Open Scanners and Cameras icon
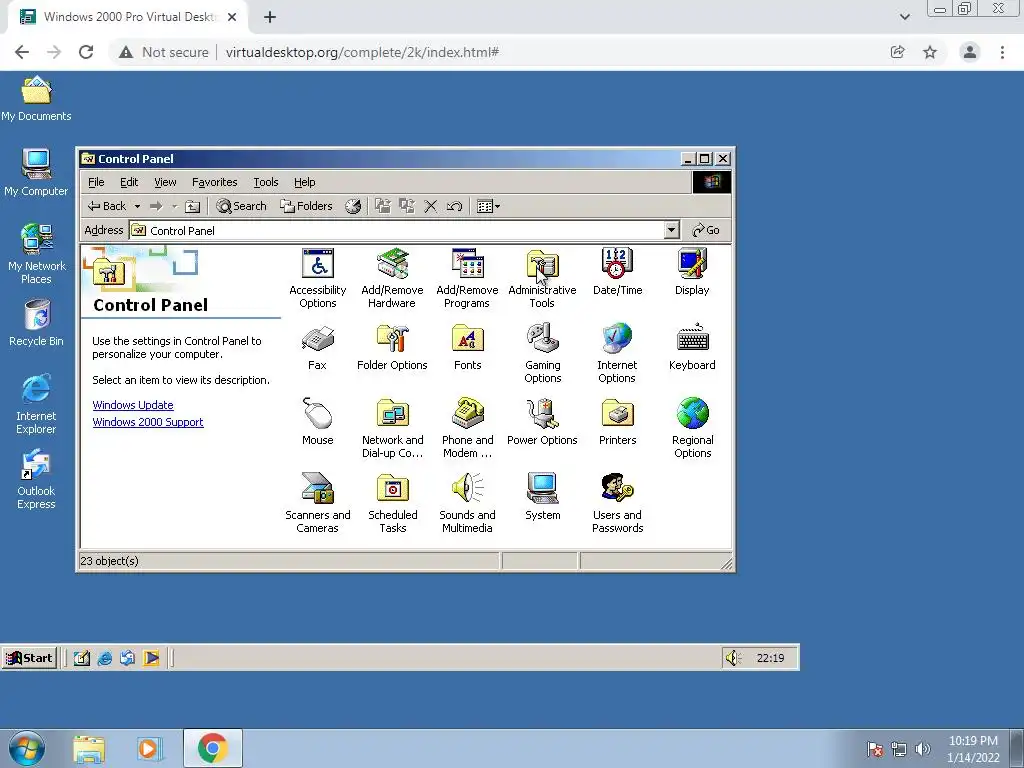The height and width of the screenshot is (768, 1024). (x=317, y=504)
